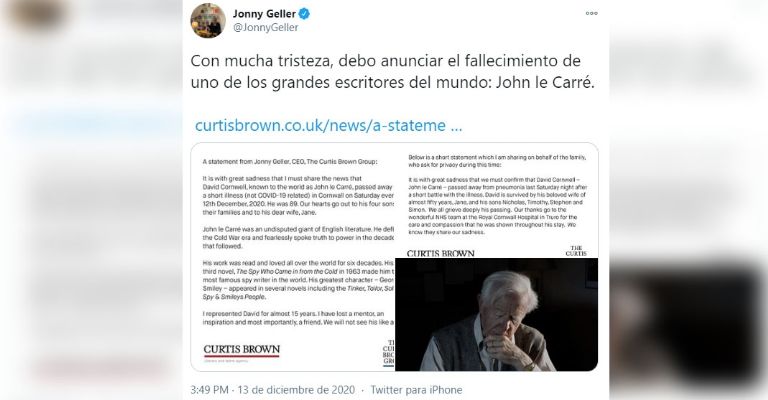768x400 pixels.
Task: Open the left Curtis Brown statement image
Action: coord(293,257)
